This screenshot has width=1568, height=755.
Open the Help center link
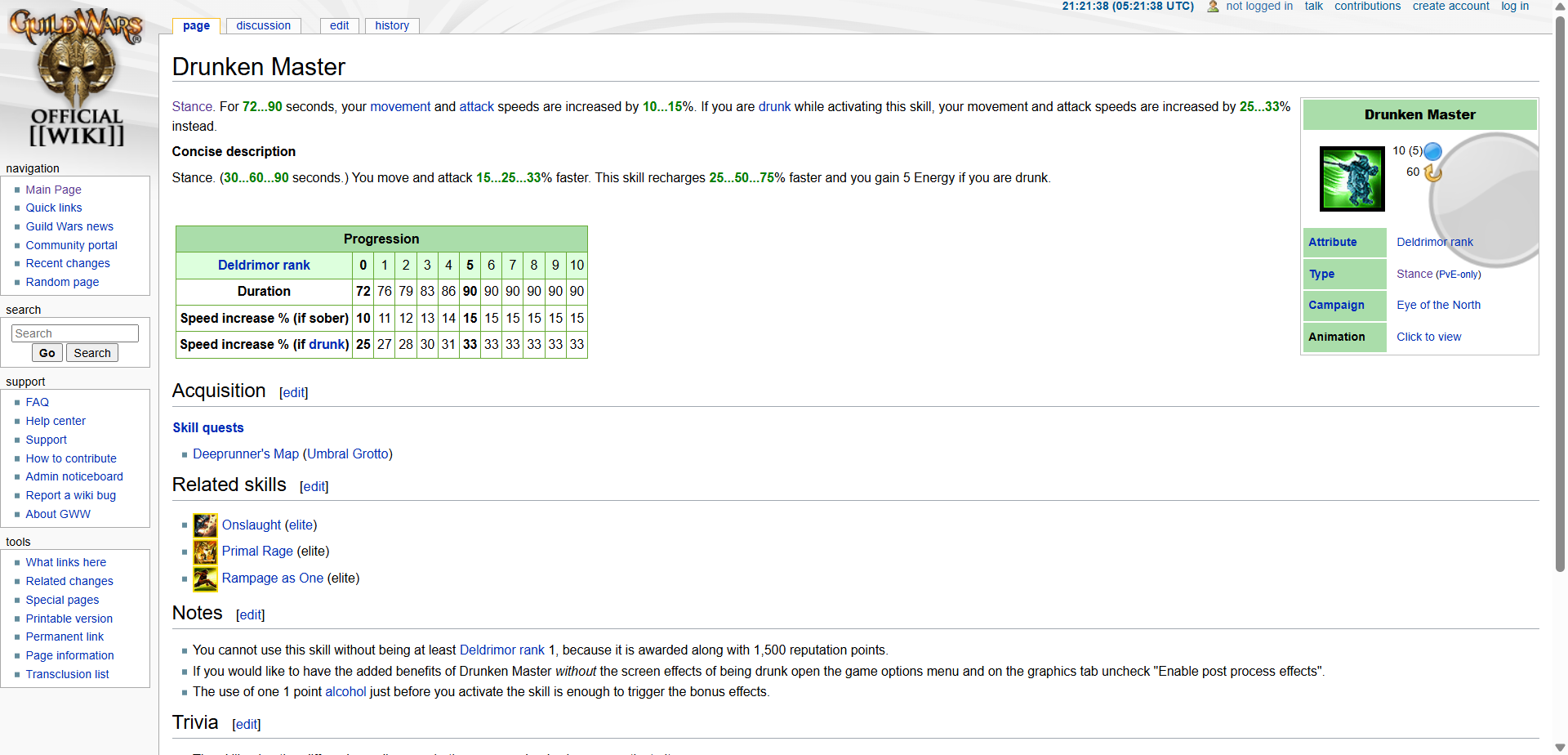click(x=56, y=421)
